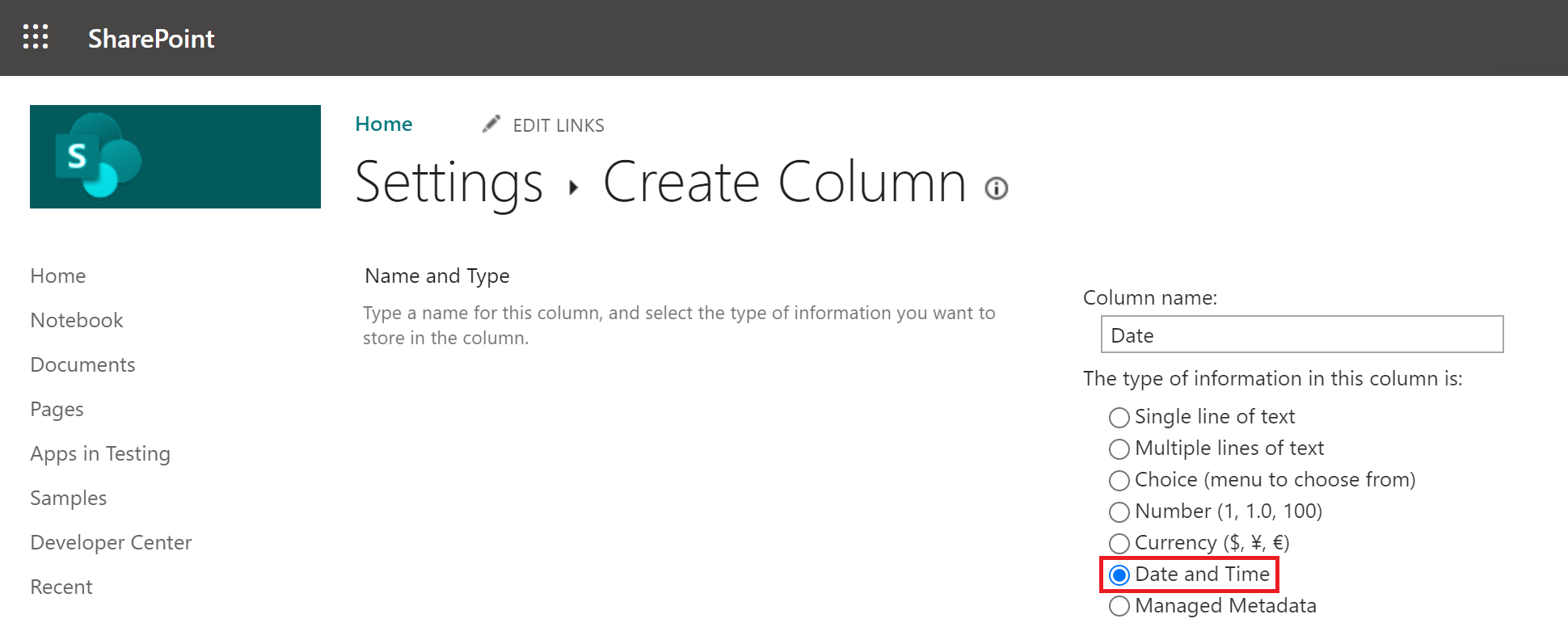Click the breadcrumb arrow after Settings

tap(574, 188)
